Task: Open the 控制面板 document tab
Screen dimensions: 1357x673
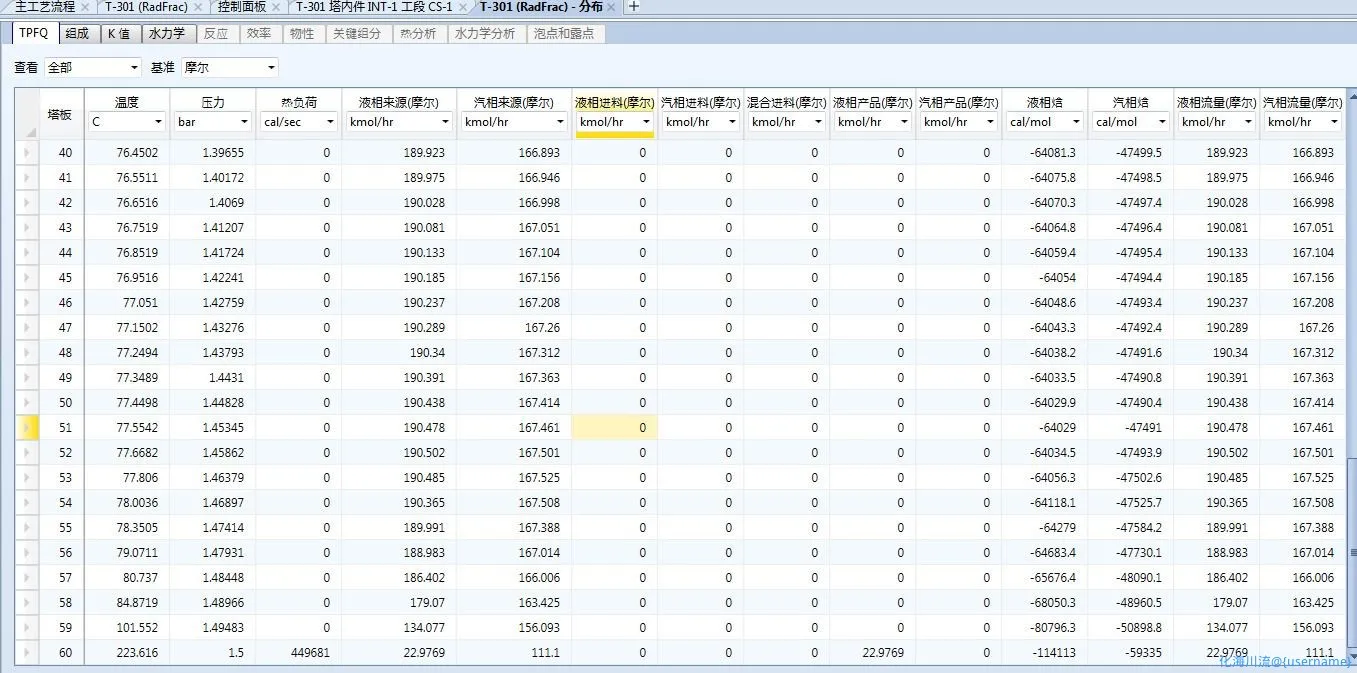Action: point(242,6)
